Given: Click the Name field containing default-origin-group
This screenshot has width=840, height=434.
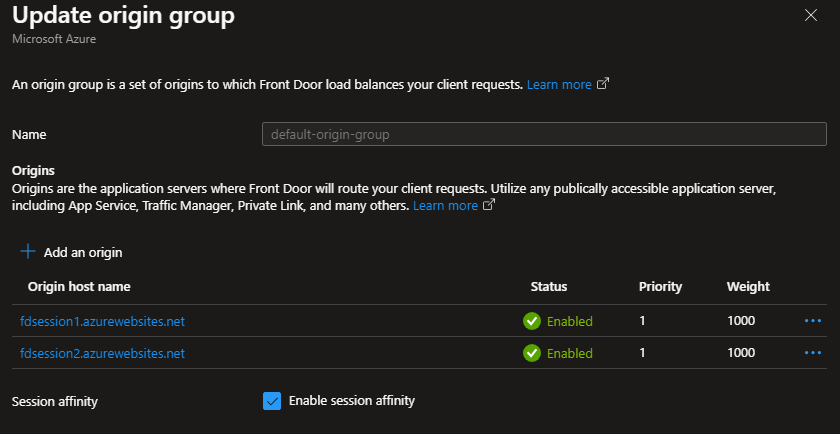Looking at the screenshot, I should (544, 134).
